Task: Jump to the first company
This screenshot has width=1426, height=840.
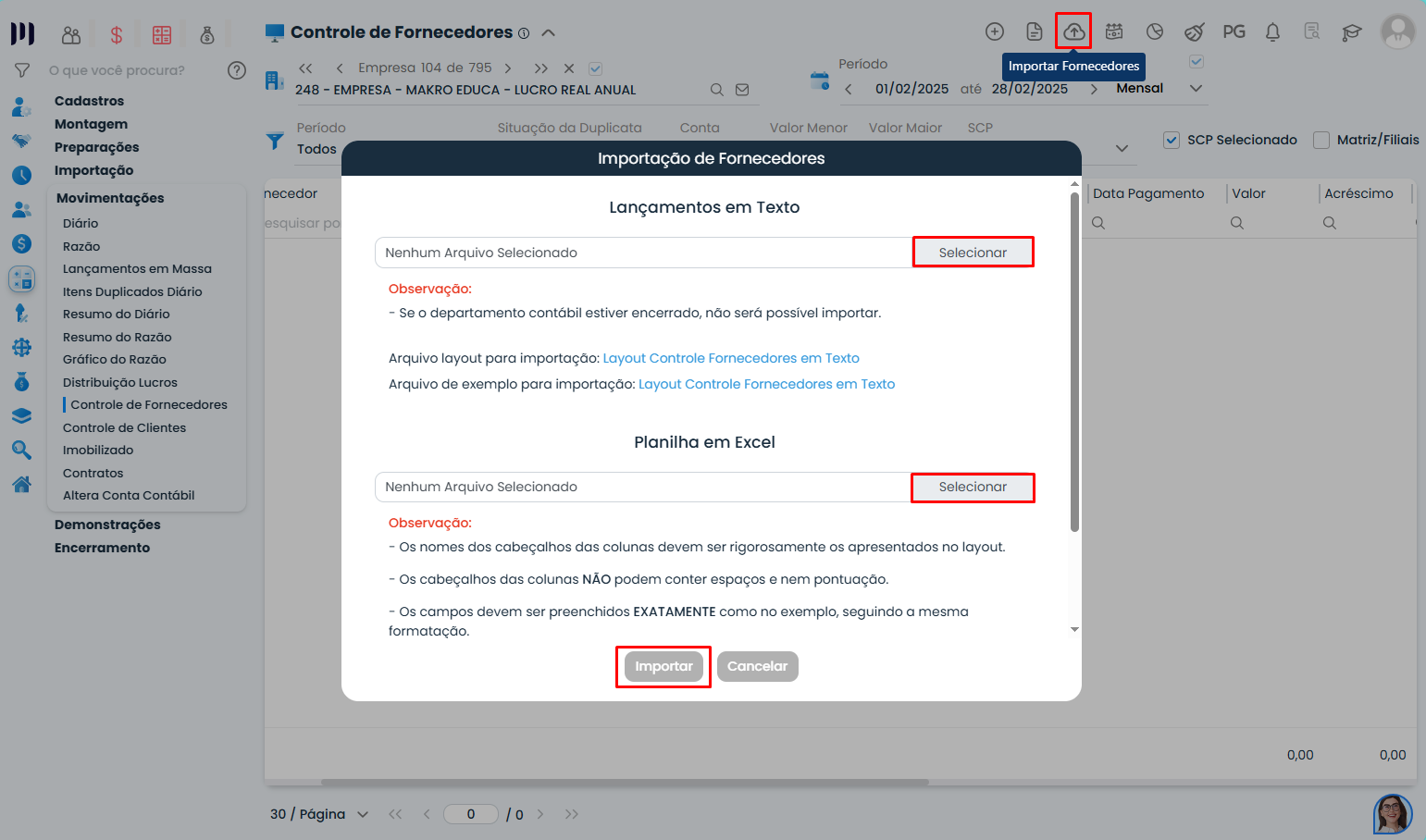Action: click(x=305, y=68)
